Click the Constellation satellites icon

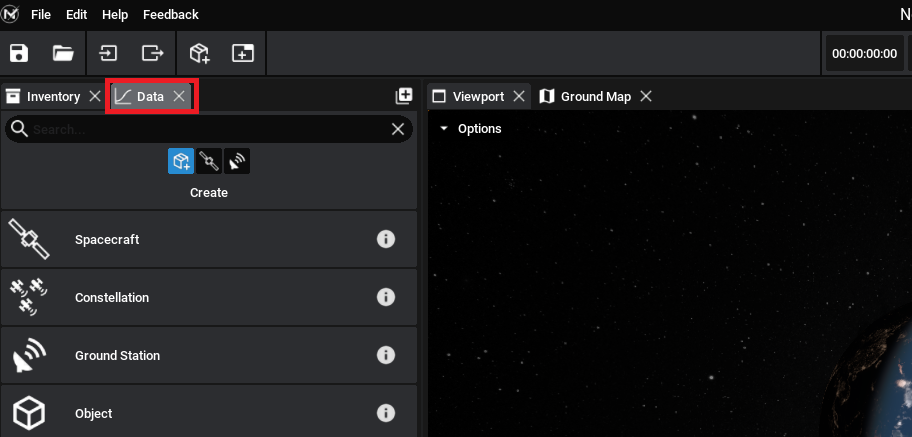[x=29, y=297]
